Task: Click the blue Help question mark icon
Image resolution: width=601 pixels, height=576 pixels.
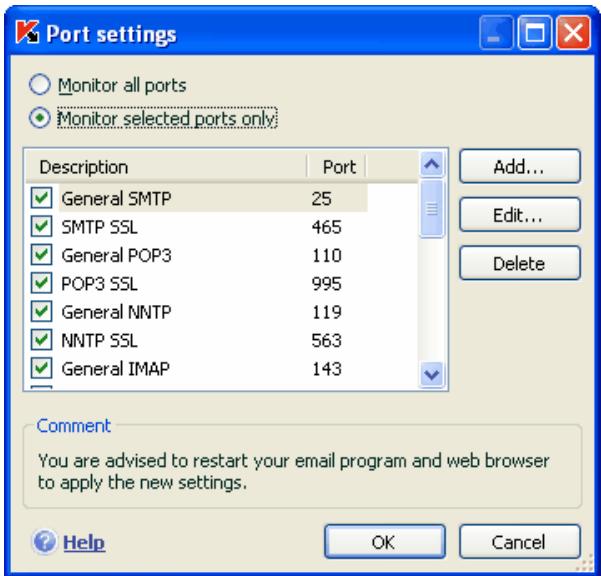Action: [44, 542]
